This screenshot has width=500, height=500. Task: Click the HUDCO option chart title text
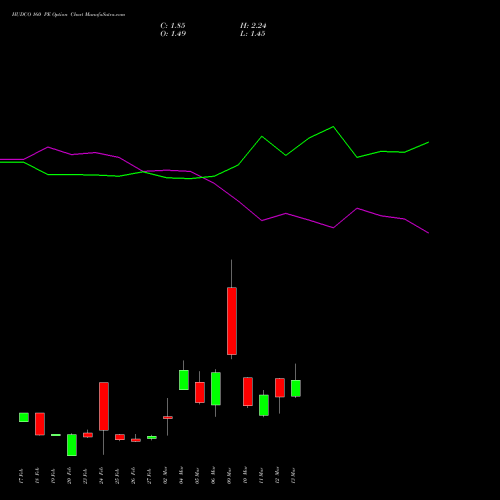coord(68,15)
